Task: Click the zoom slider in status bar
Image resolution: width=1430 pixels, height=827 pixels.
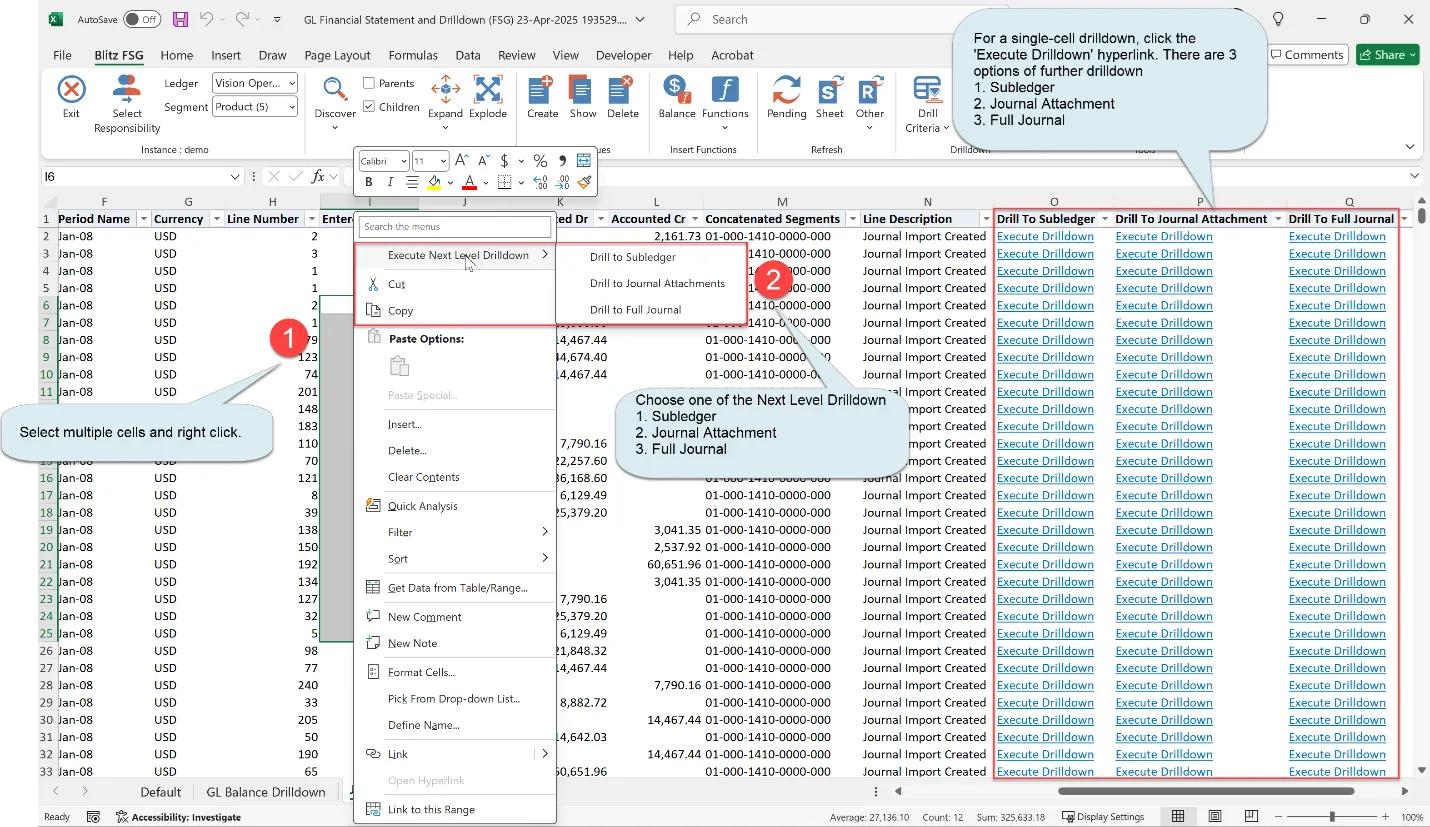Action: coord(1331,817)
